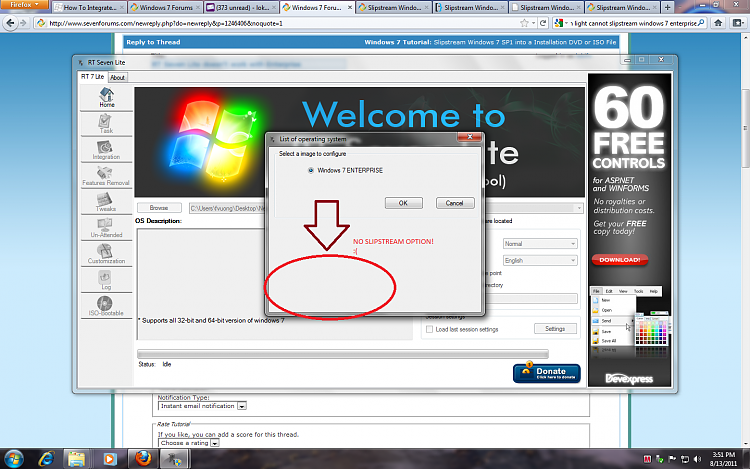The height and width of the screenshot is (469, 750).
Task: Open Windows Media Player from taskbar
Action: click(x=110, y=459)
